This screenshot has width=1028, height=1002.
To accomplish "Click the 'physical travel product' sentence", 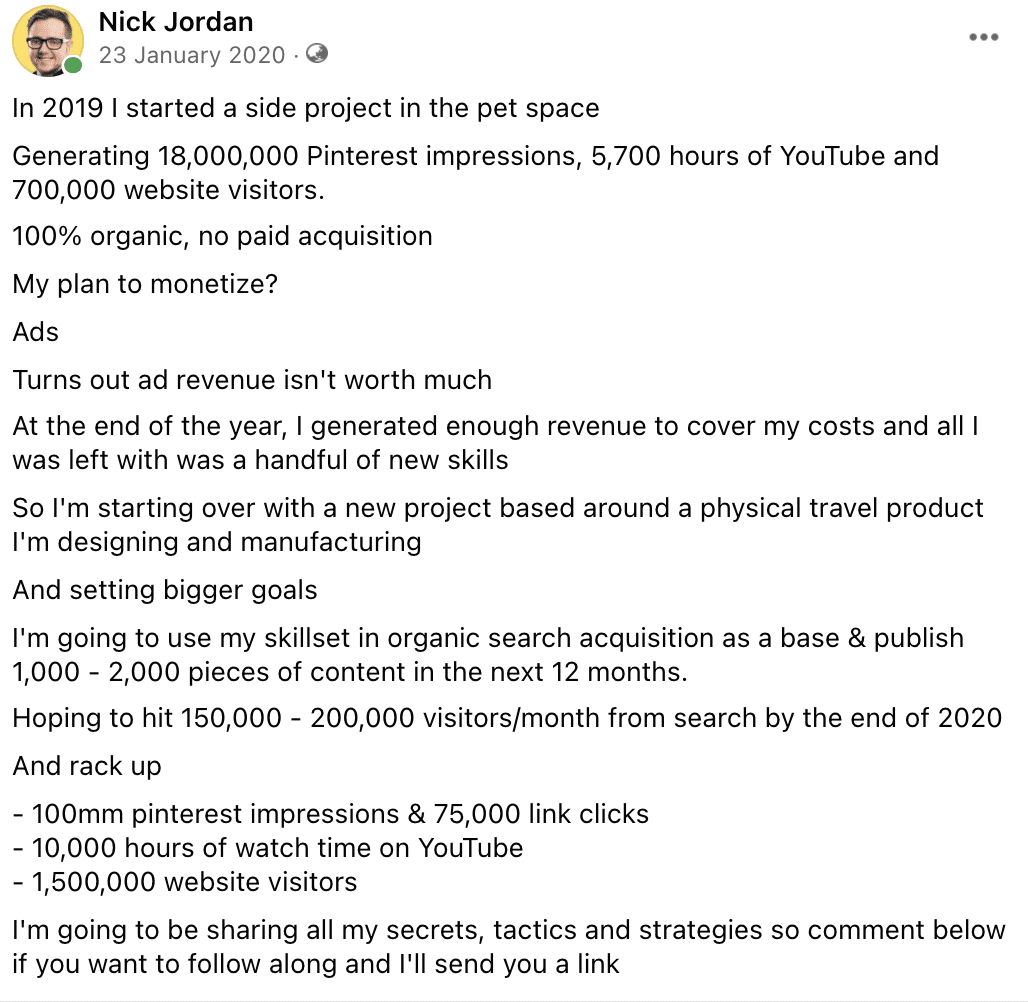I will [x=498, y=525].
